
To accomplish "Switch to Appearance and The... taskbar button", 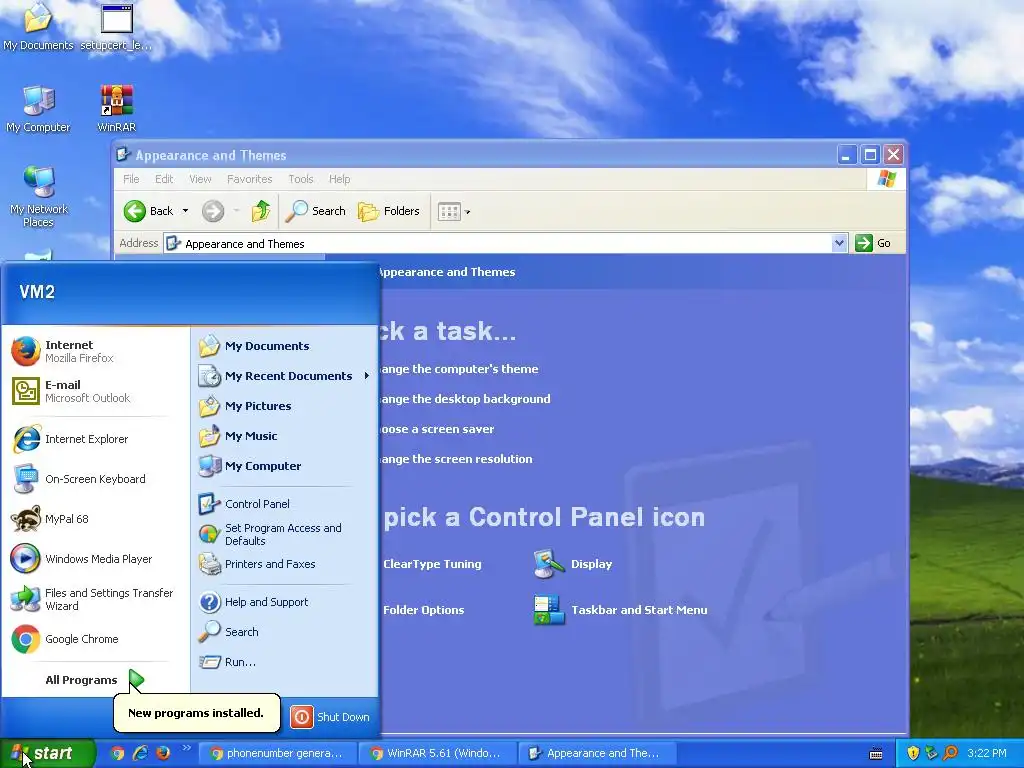I will [597, 754].
